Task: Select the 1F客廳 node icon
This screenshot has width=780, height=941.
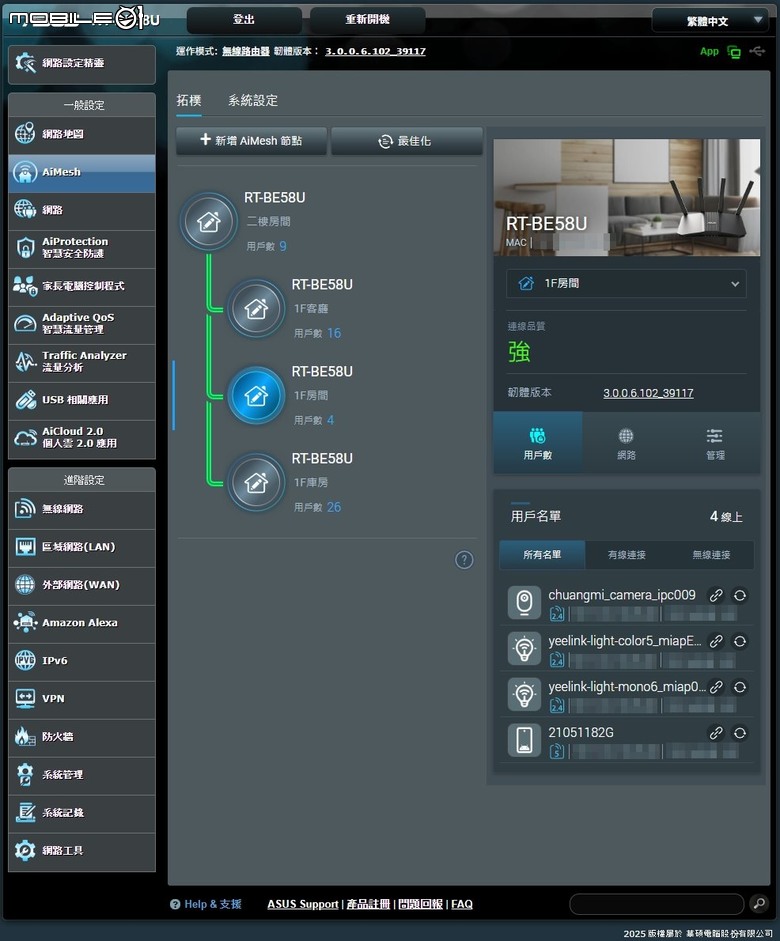Action: tap(256, 308)
